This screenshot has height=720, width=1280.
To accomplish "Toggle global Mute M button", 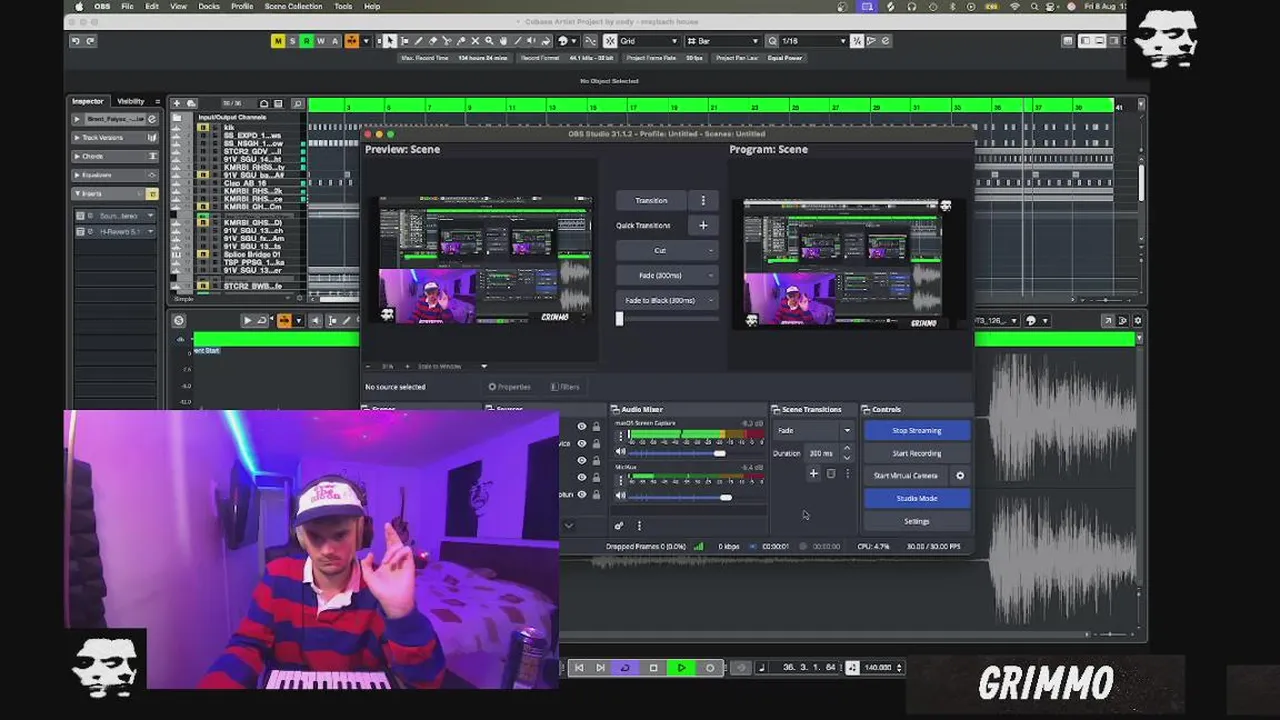I will point(278,41).
